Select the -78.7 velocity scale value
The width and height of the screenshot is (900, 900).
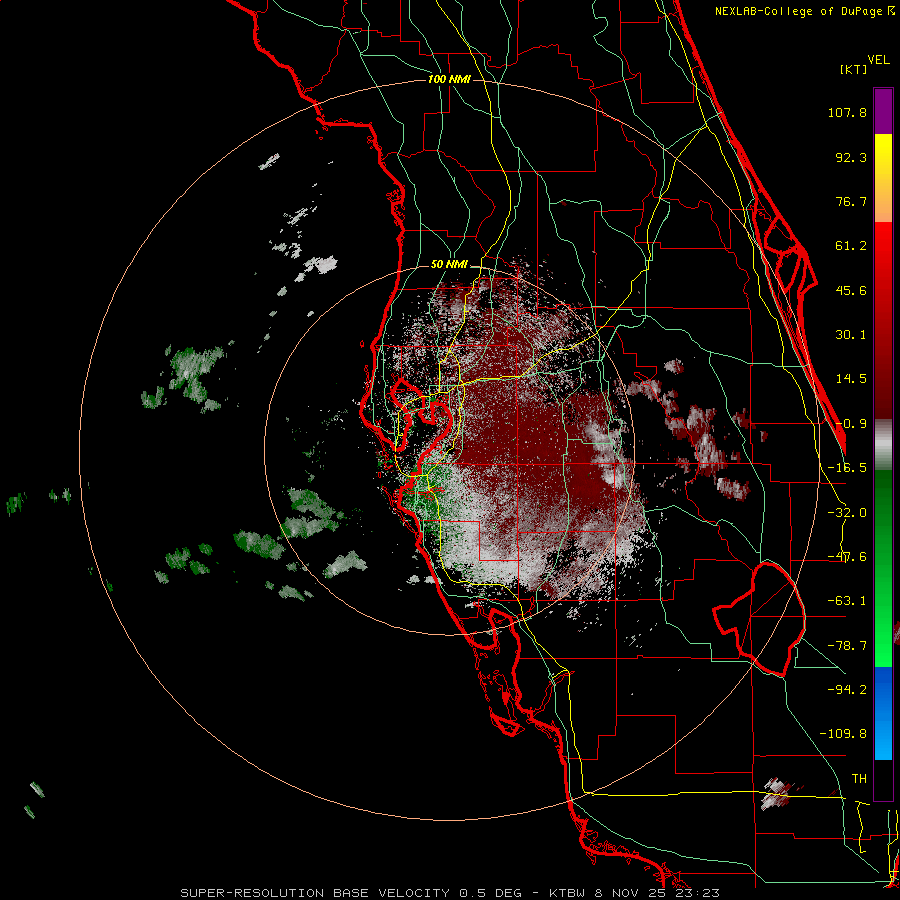click(847, 646)
